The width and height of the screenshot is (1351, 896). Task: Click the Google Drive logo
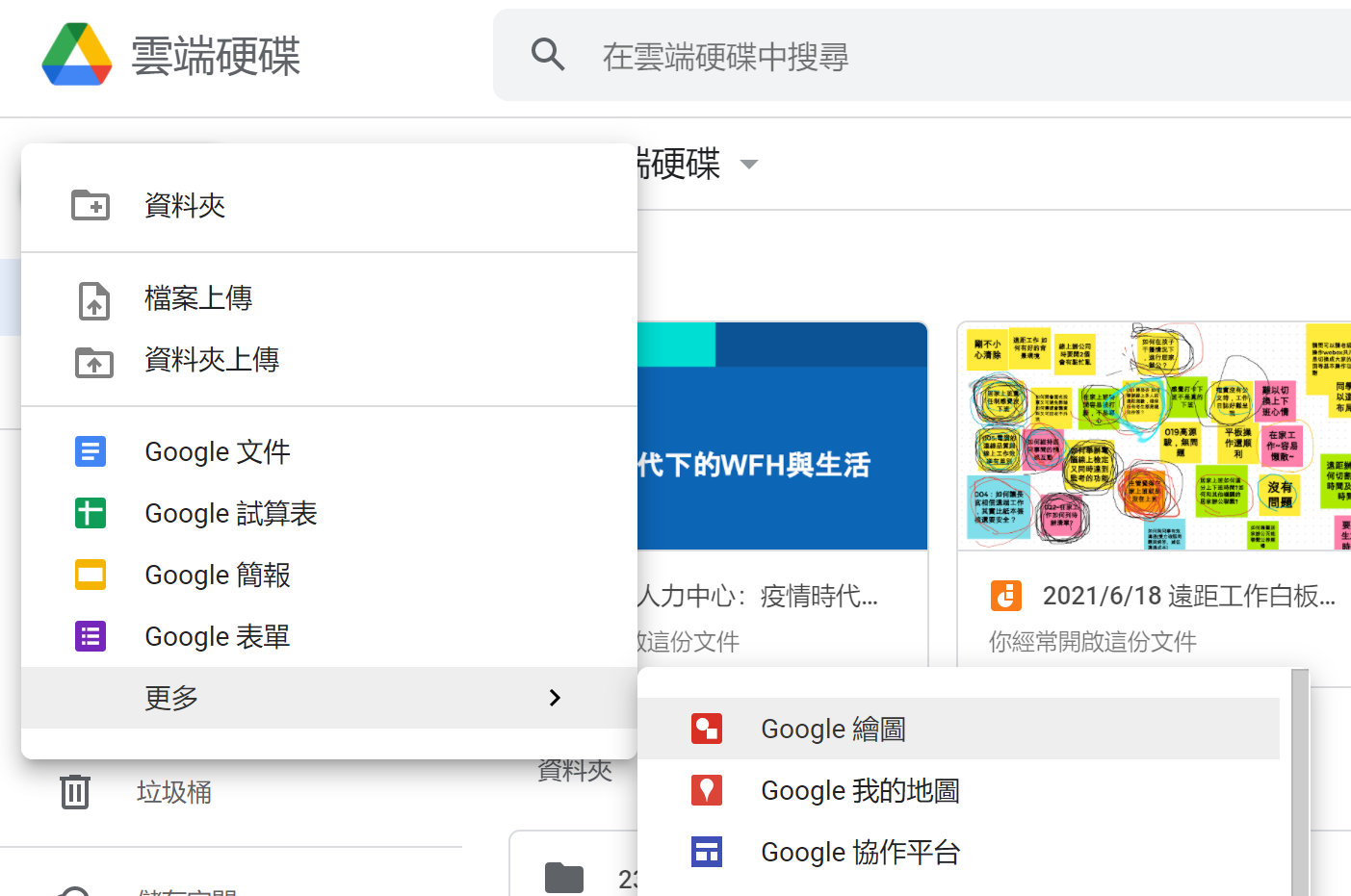(x=77, y=55)
